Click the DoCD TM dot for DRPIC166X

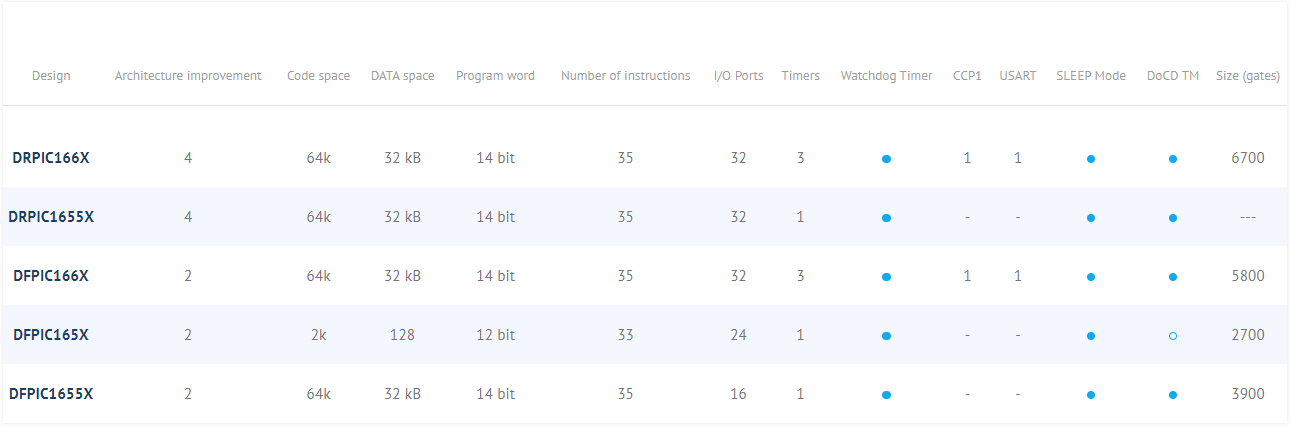tap(1173, 159)
